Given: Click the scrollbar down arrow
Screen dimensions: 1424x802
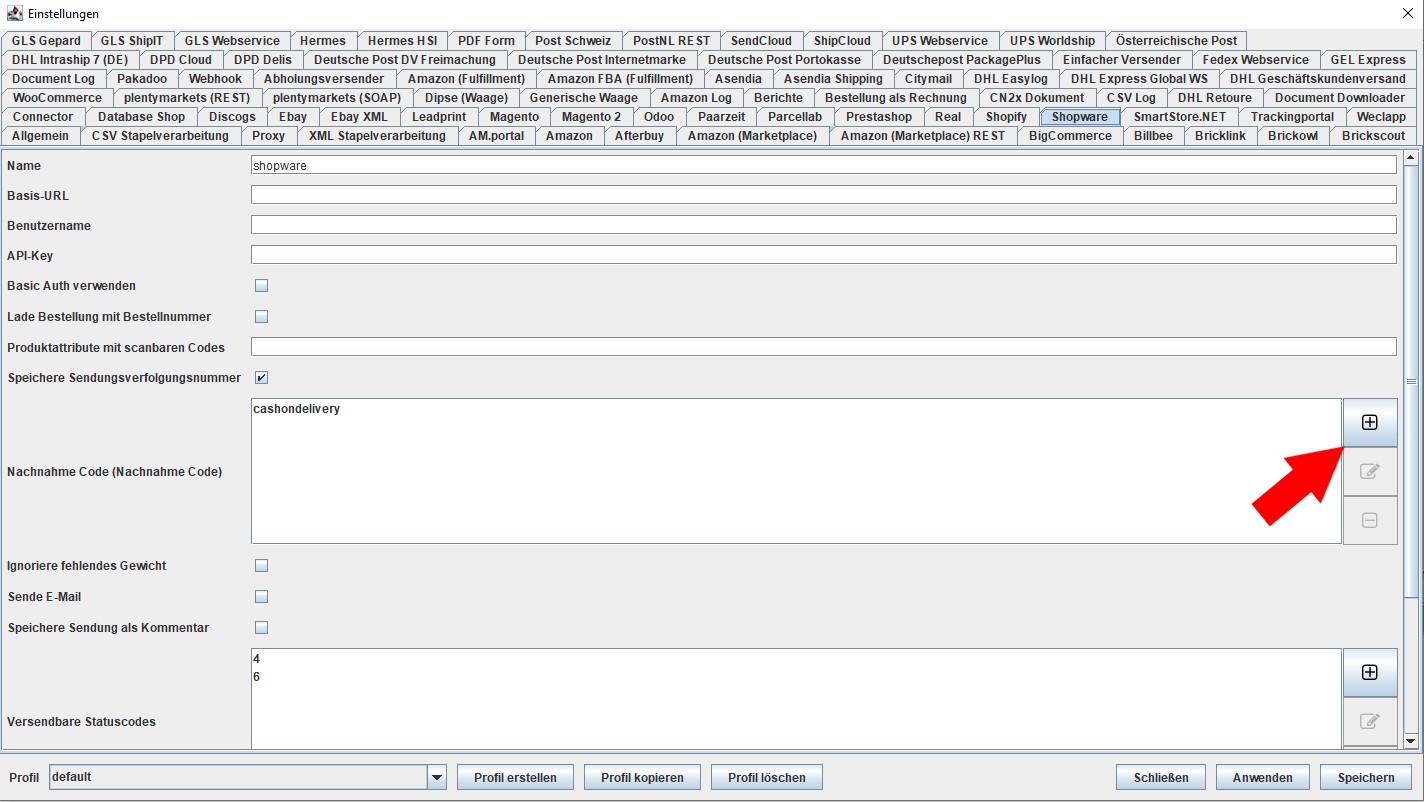Looking at the screenshot, I should pyautogui.click(x=1410, y=741).
